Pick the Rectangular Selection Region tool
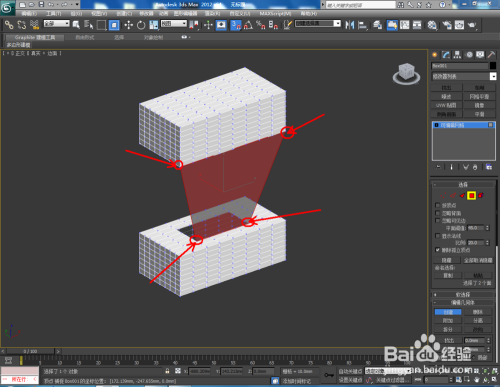500x387 pixels. [101, 25]
